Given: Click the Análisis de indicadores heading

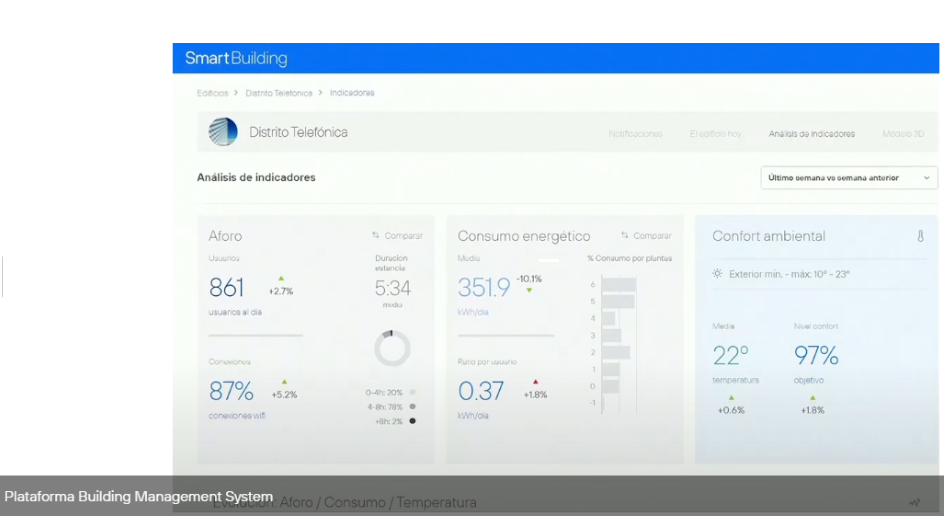Looking at the screenshot, I should pyautogui.click(x=256, y=178).
